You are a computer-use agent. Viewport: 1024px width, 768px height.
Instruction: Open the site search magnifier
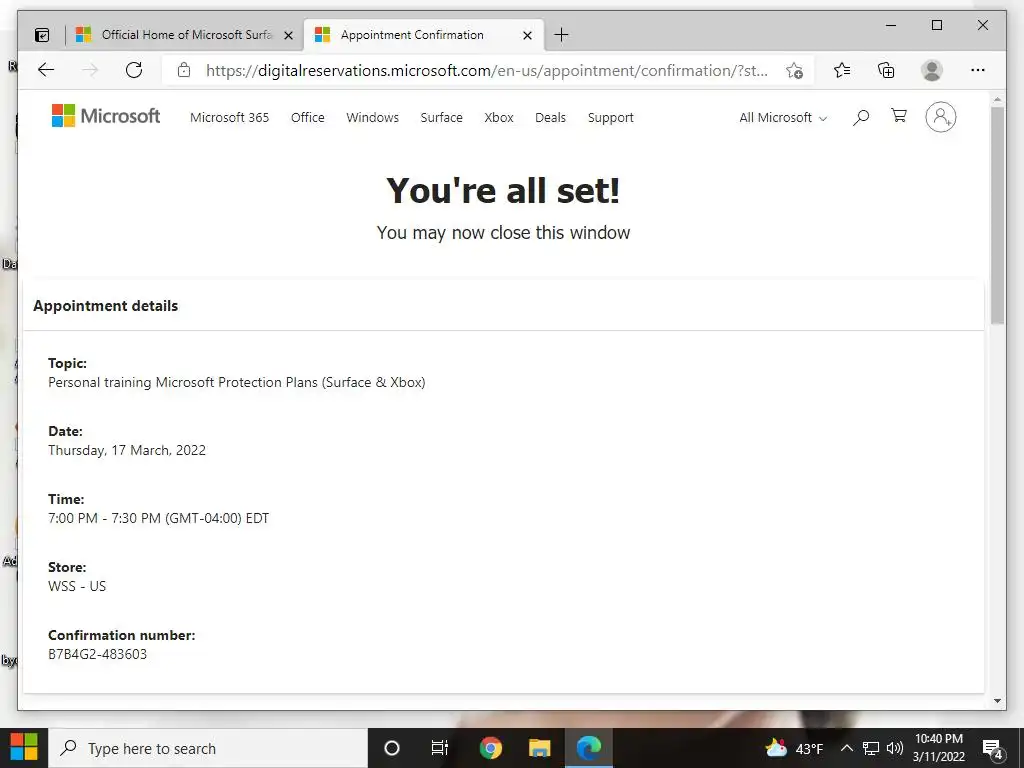click(861, 118)
